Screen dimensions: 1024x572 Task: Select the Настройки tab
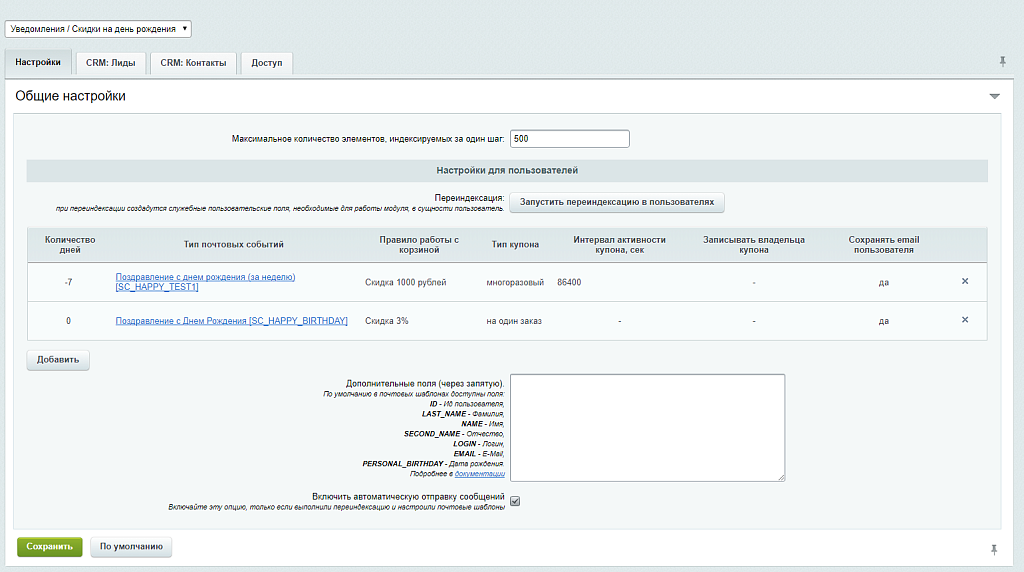click(38, 62)
